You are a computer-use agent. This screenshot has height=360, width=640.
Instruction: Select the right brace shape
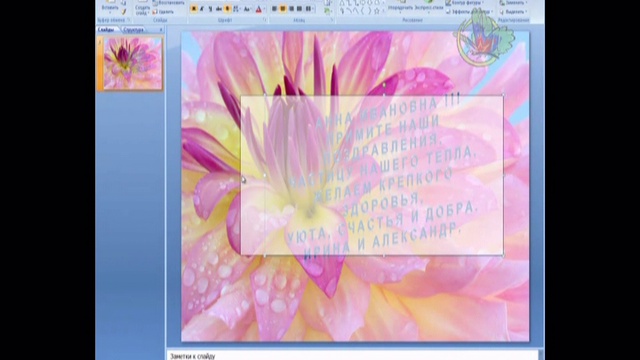coord(369,11)
